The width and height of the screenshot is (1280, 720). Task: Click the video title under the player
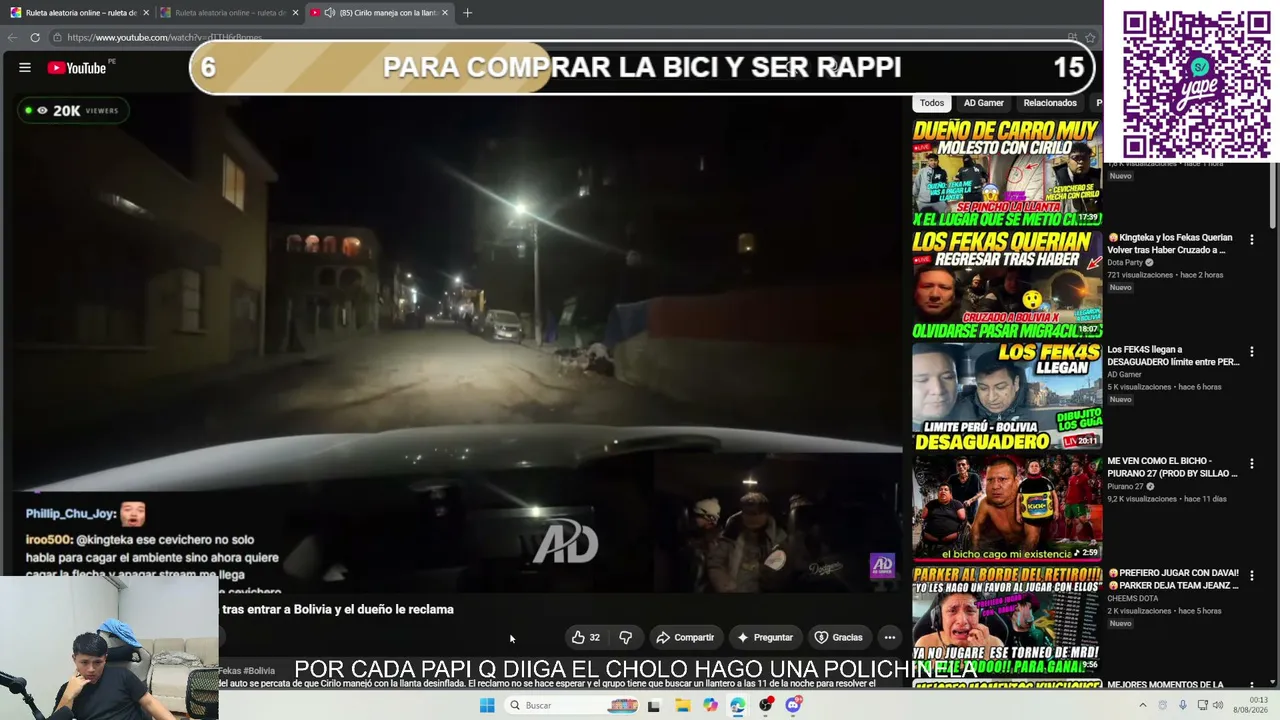click(x=338, y=609)
